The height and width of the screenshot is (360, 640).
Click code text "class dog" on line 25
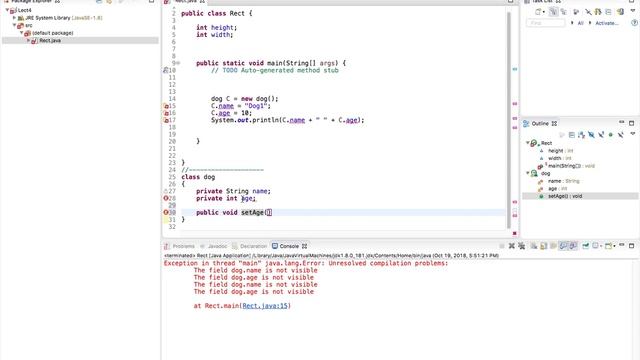(198, 177)
